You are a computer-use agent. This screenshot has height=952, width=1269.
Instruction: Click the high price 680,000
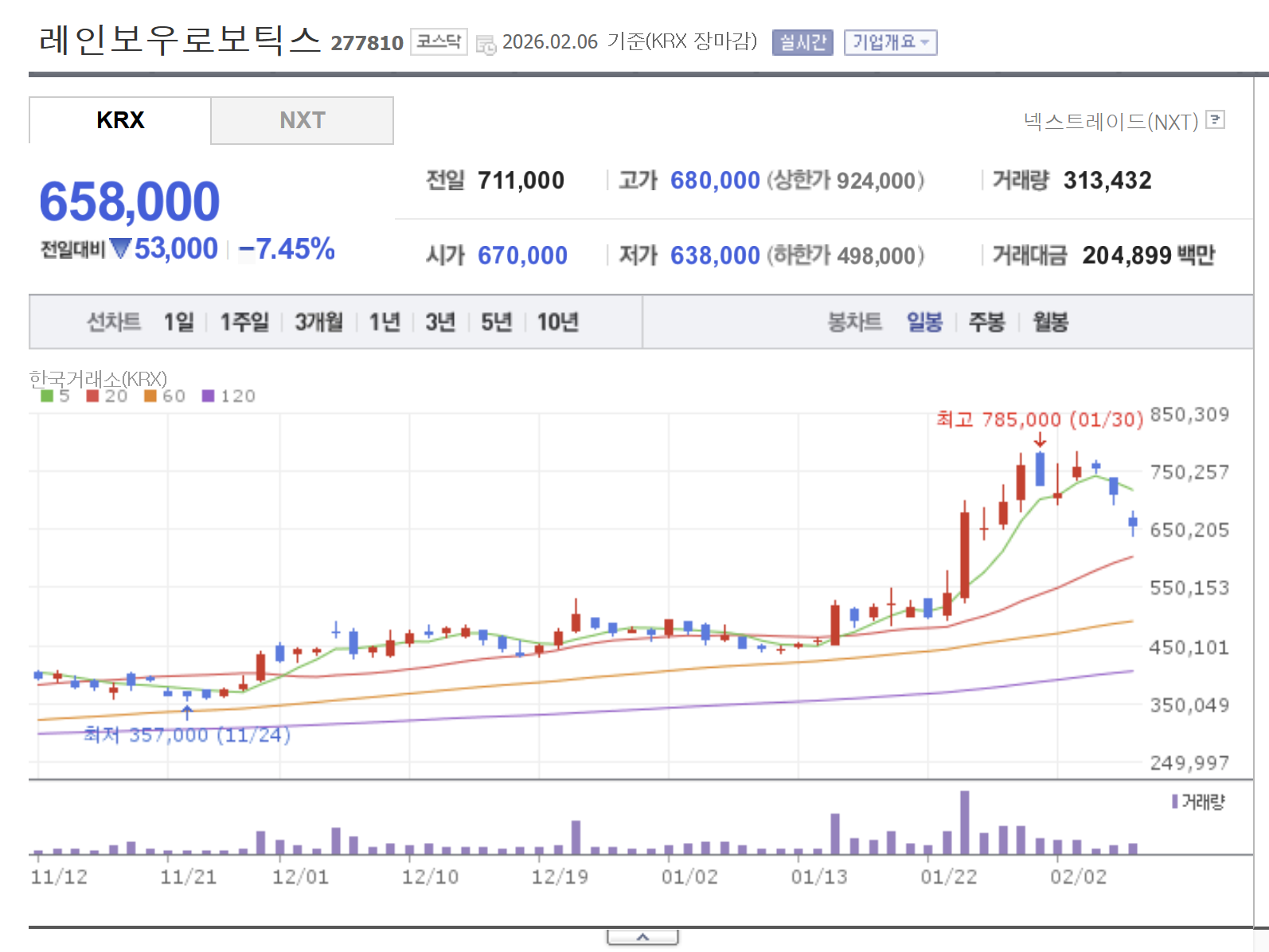pyautogui.click(x=715, y=181)
